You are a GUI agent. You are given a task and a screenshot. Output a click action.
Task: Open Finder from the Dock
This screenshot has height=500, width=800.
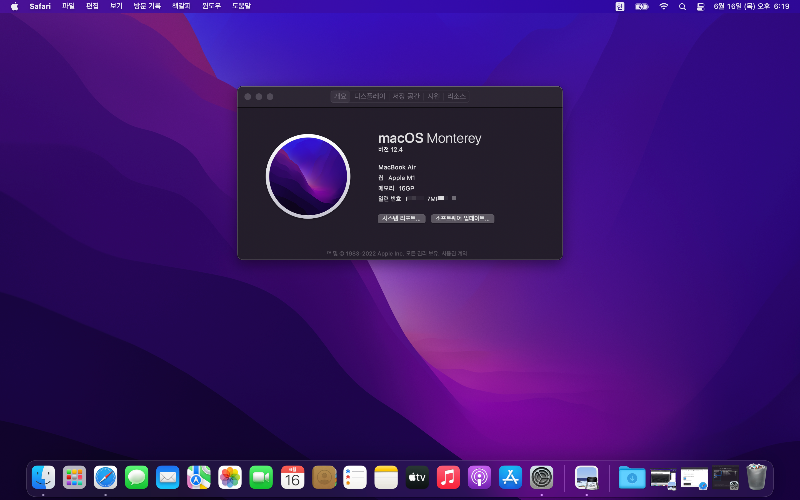click(43, 478)
